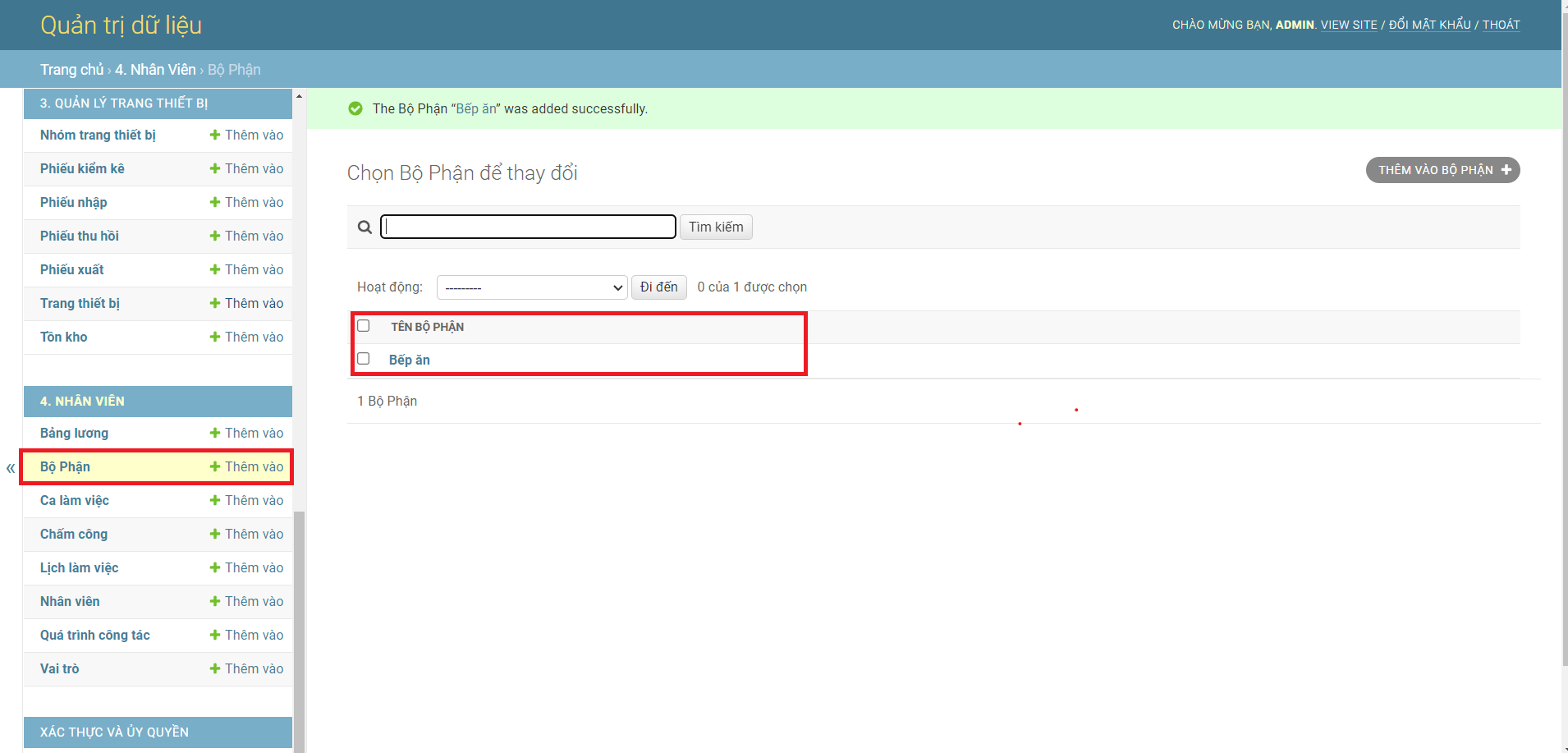Click the green success checkmark icon
Image resolution: width=1568 pixels, height=753 pixels.
tap(355, 108)
